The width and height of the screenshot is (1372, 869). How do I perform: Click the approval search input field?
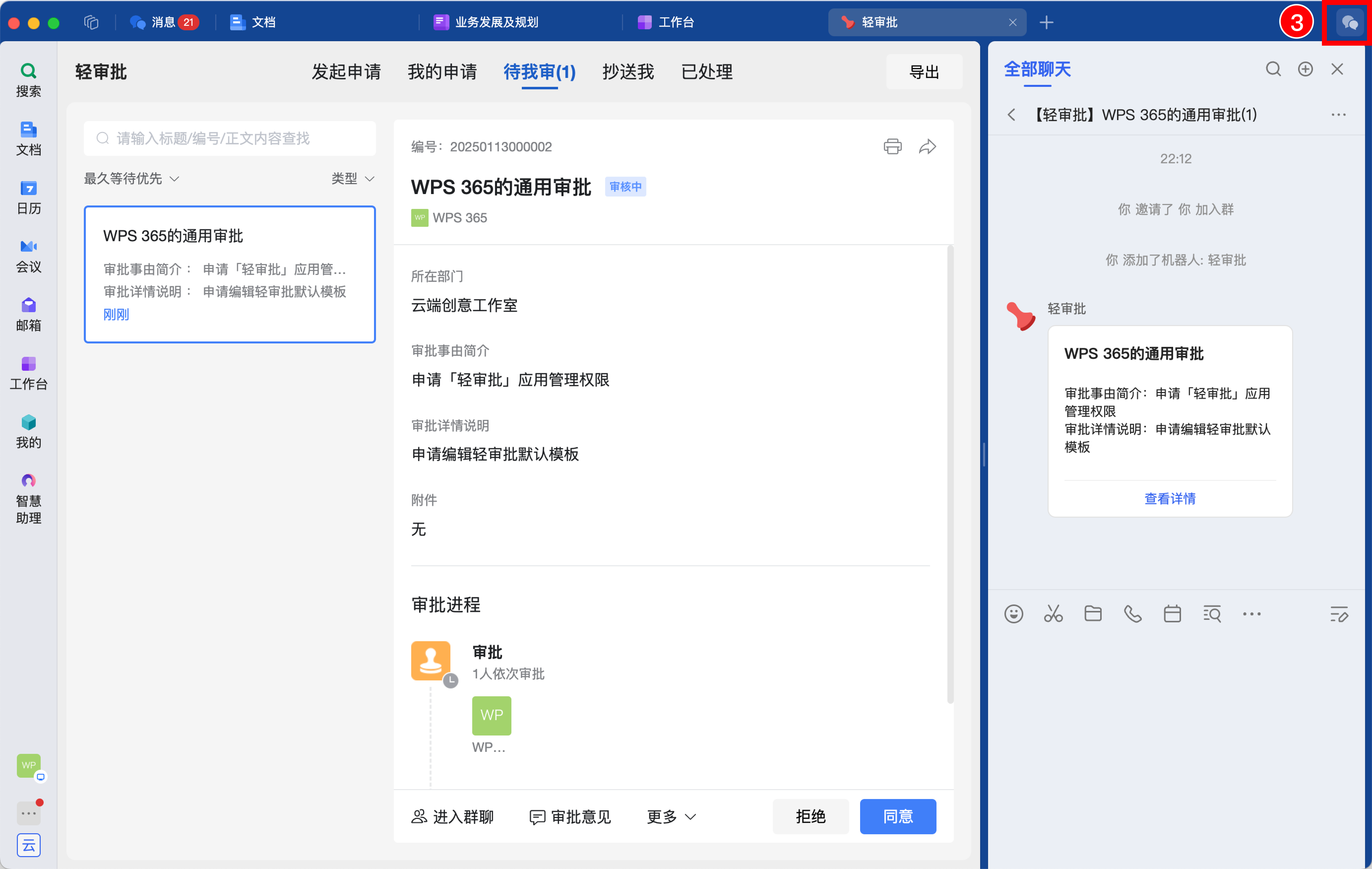click(230, 138)
